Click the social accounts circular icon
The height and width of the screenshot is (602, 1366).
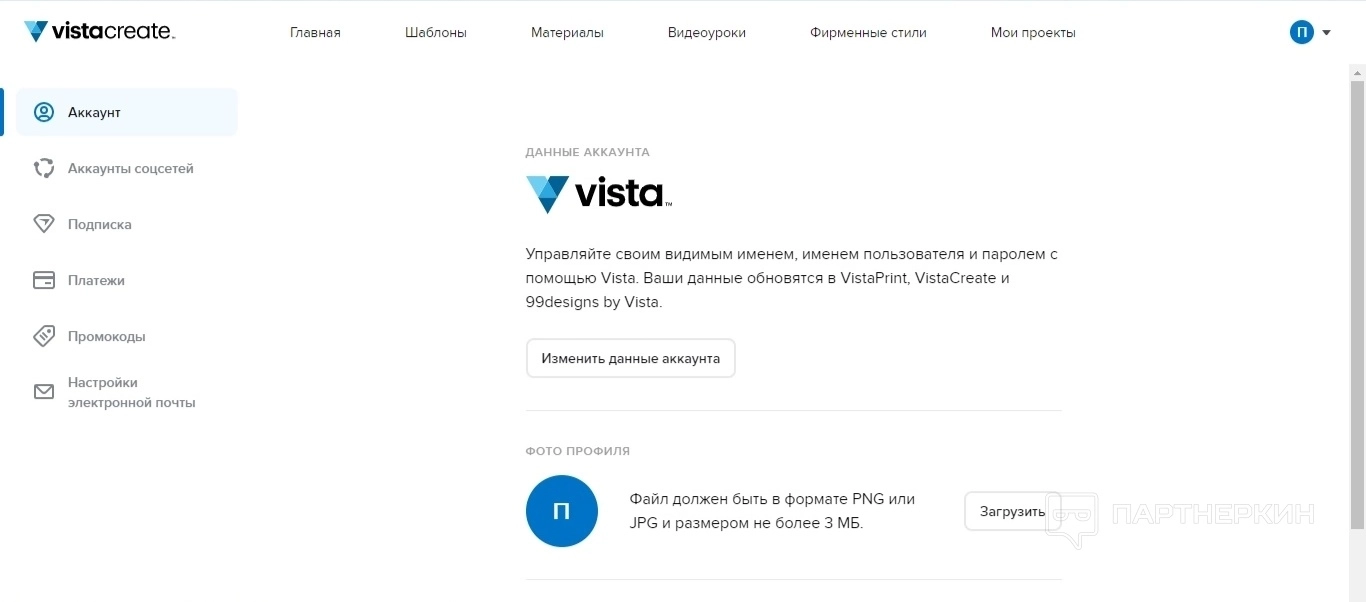click(x=44, y=168)
